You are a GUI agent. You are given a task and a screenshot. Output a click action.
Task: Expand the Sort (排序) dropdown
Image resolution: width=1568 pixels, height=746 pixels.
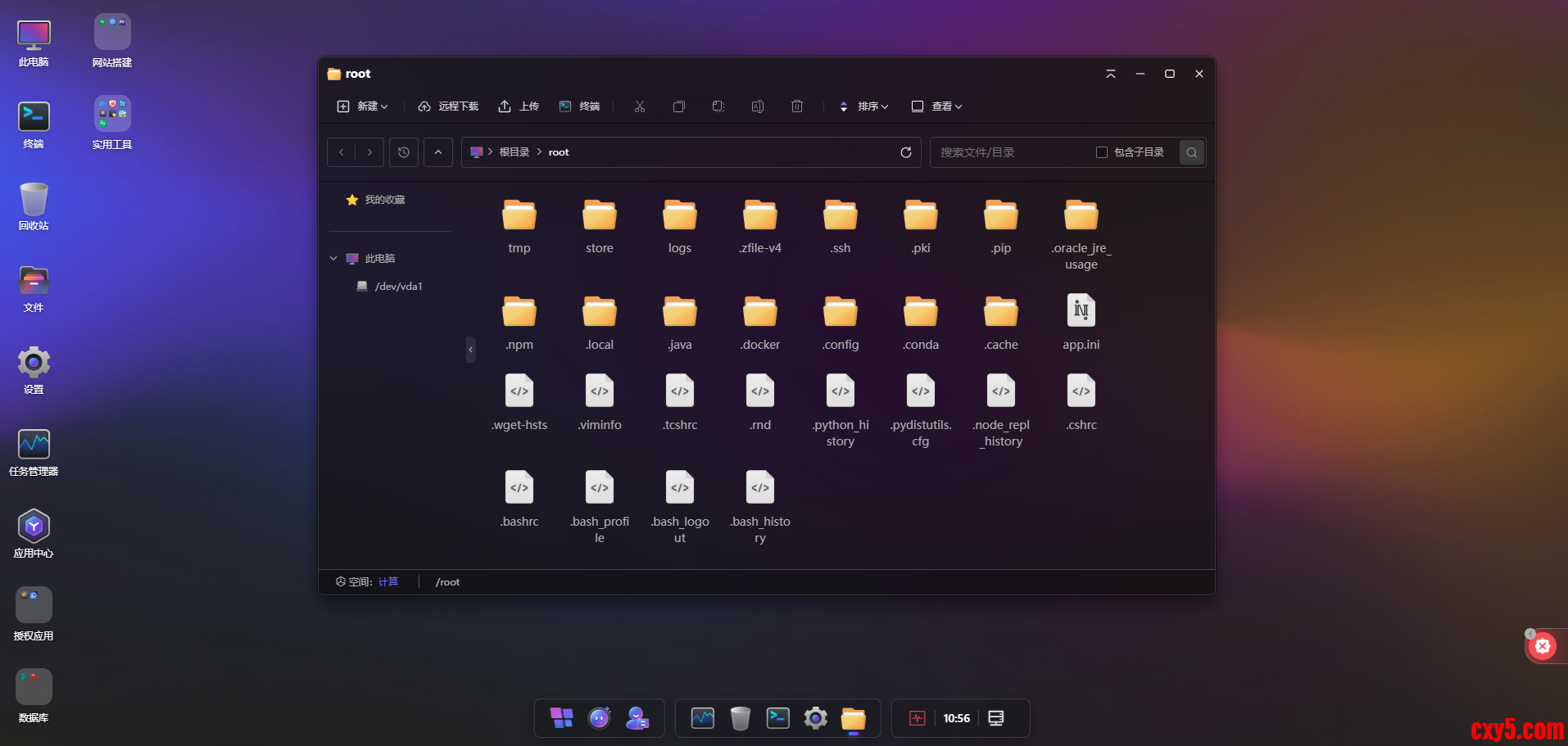865,106
